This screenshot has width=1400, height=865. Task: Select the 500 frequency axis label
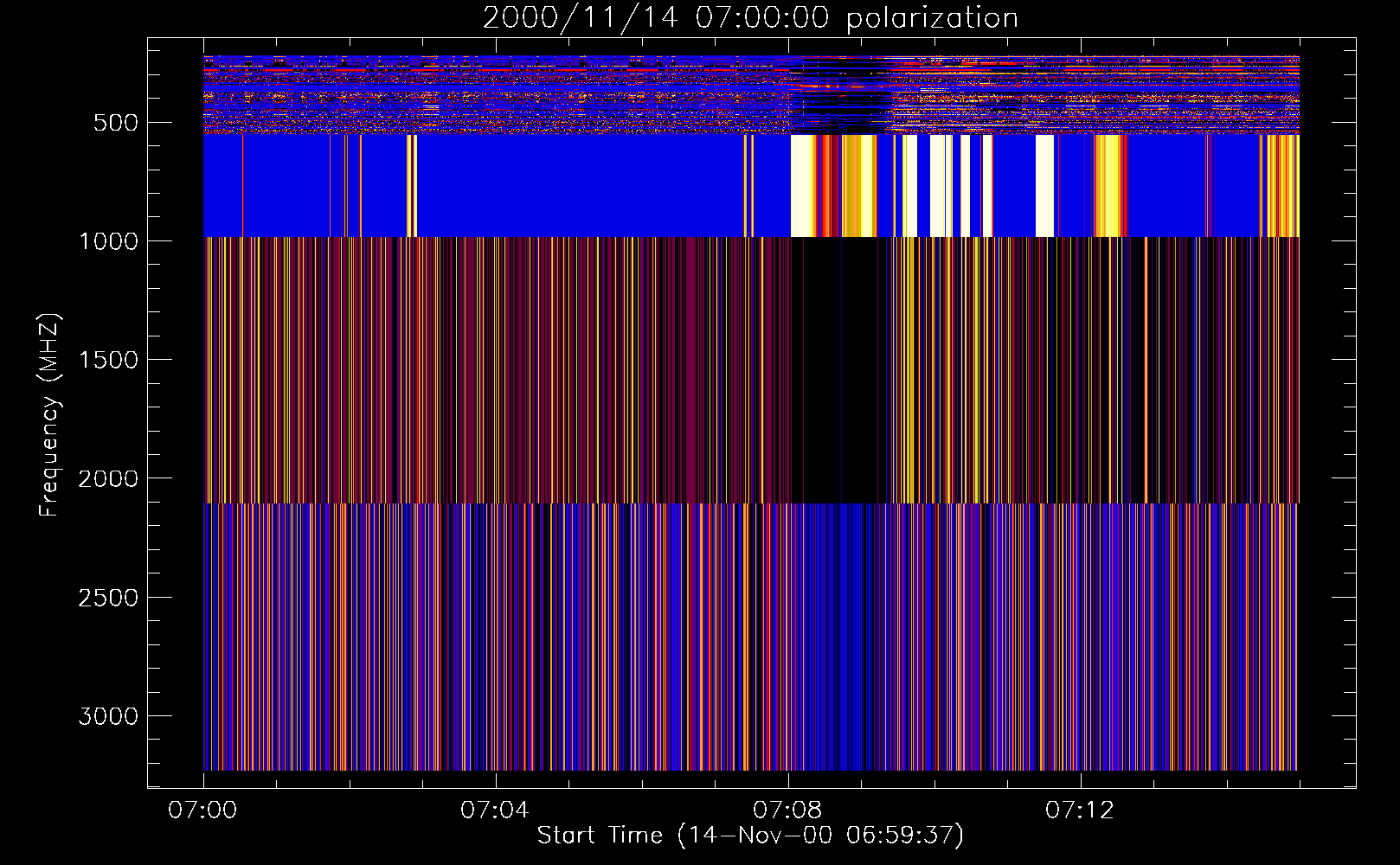[x=115, y=123]
